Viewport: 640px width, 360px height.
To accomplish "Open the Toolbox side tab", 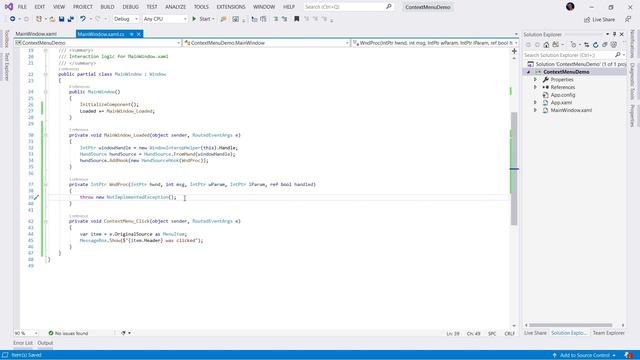I will (7, 39).
